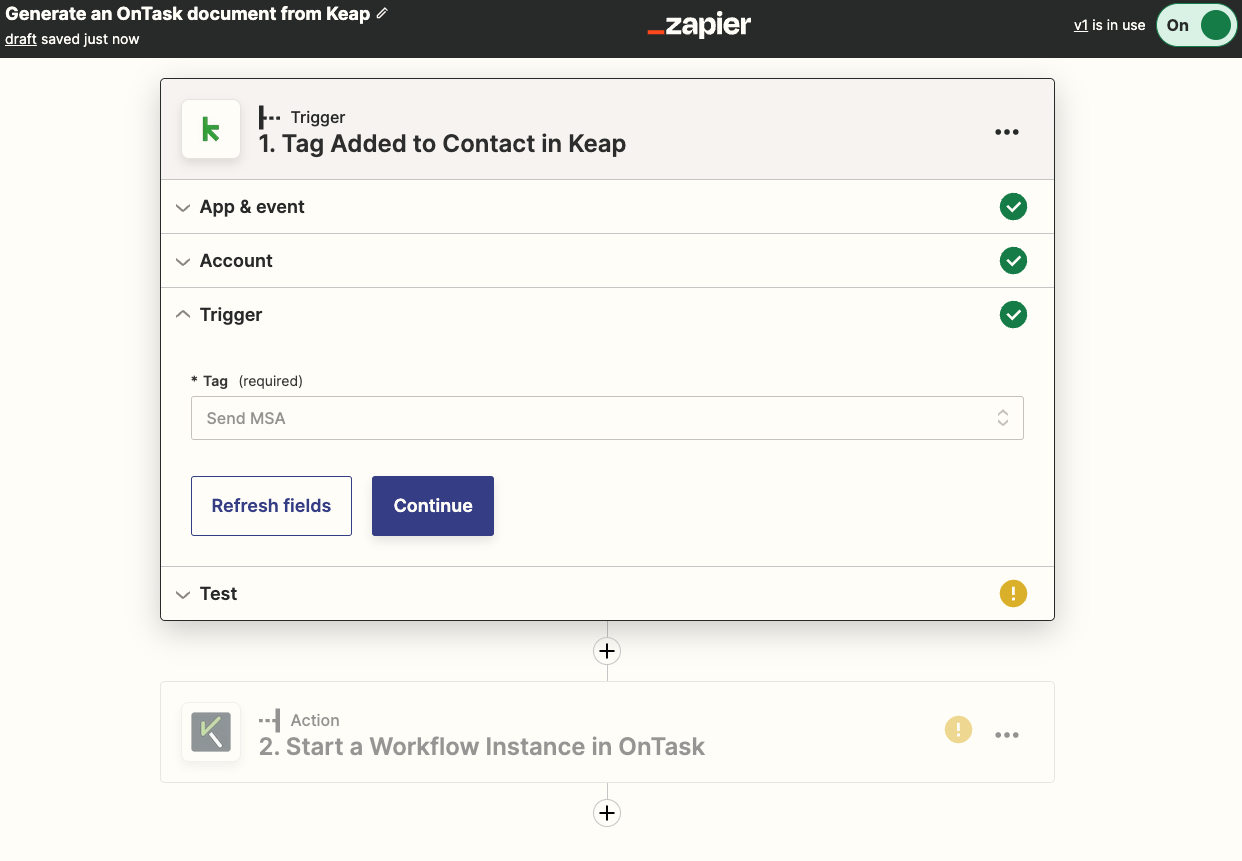1242x861 pixels.
Task: Collapse the Trigger section
Action: (x=607, y=315)
